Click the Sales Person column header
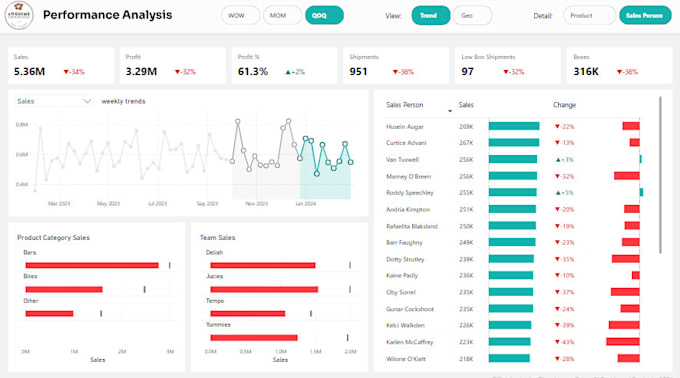 (405, 105)
